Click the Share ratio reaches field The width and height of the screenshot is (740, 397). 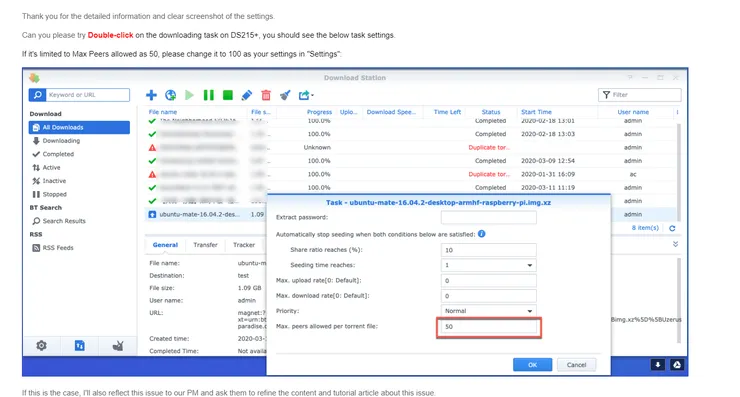point(488,250)
